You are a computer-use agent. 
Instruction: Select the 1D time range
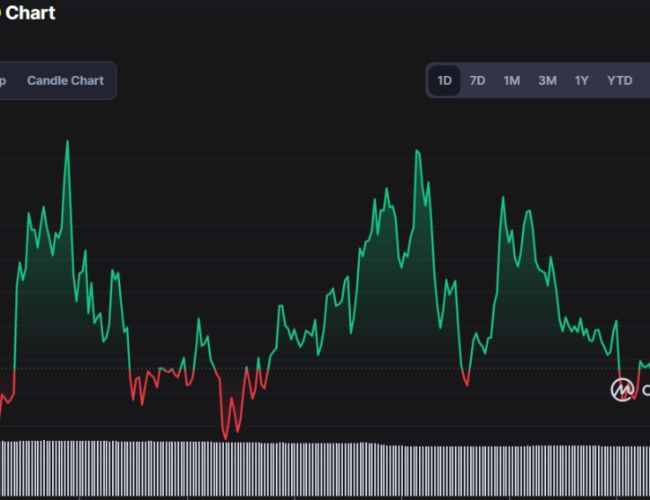[x=445, y=80]
